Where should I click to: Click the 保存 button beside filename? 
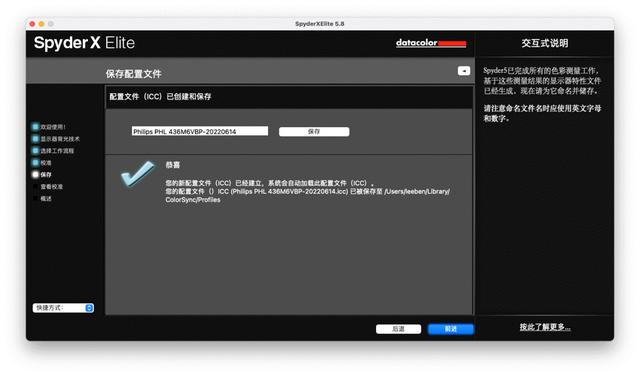[314, 131]
